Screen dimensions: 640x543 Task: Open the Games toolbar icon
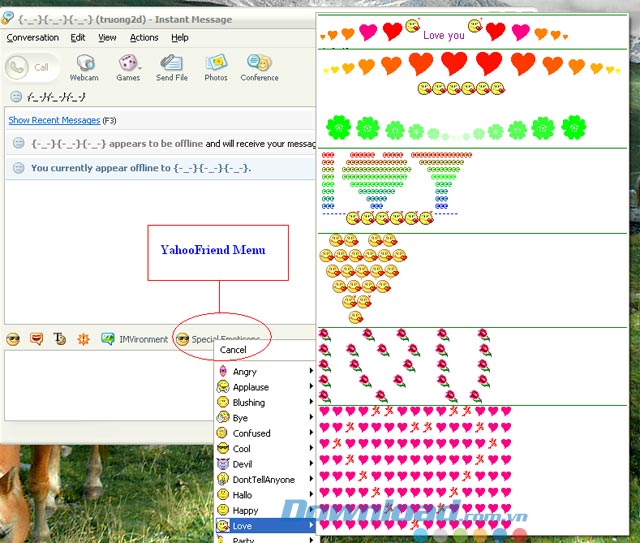click(129, 67)
